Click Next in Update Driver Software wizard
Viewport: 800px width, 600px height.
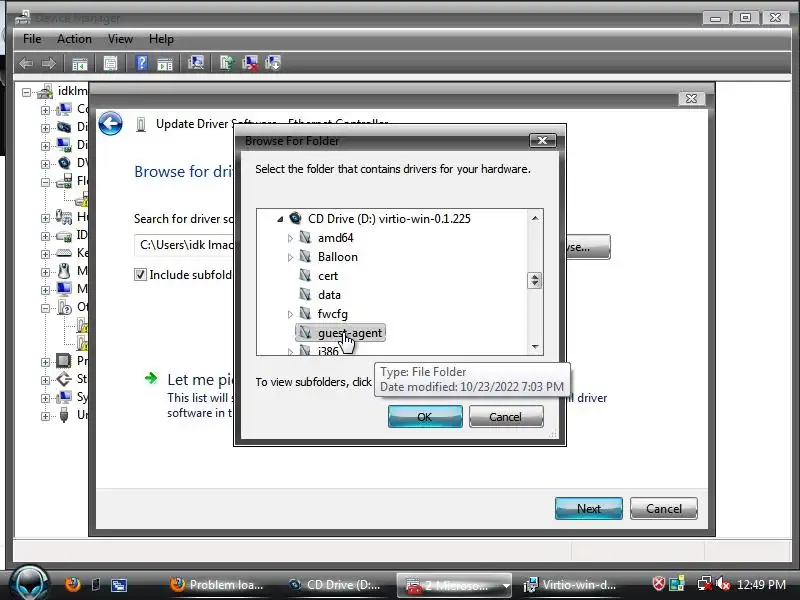(589, 509)
